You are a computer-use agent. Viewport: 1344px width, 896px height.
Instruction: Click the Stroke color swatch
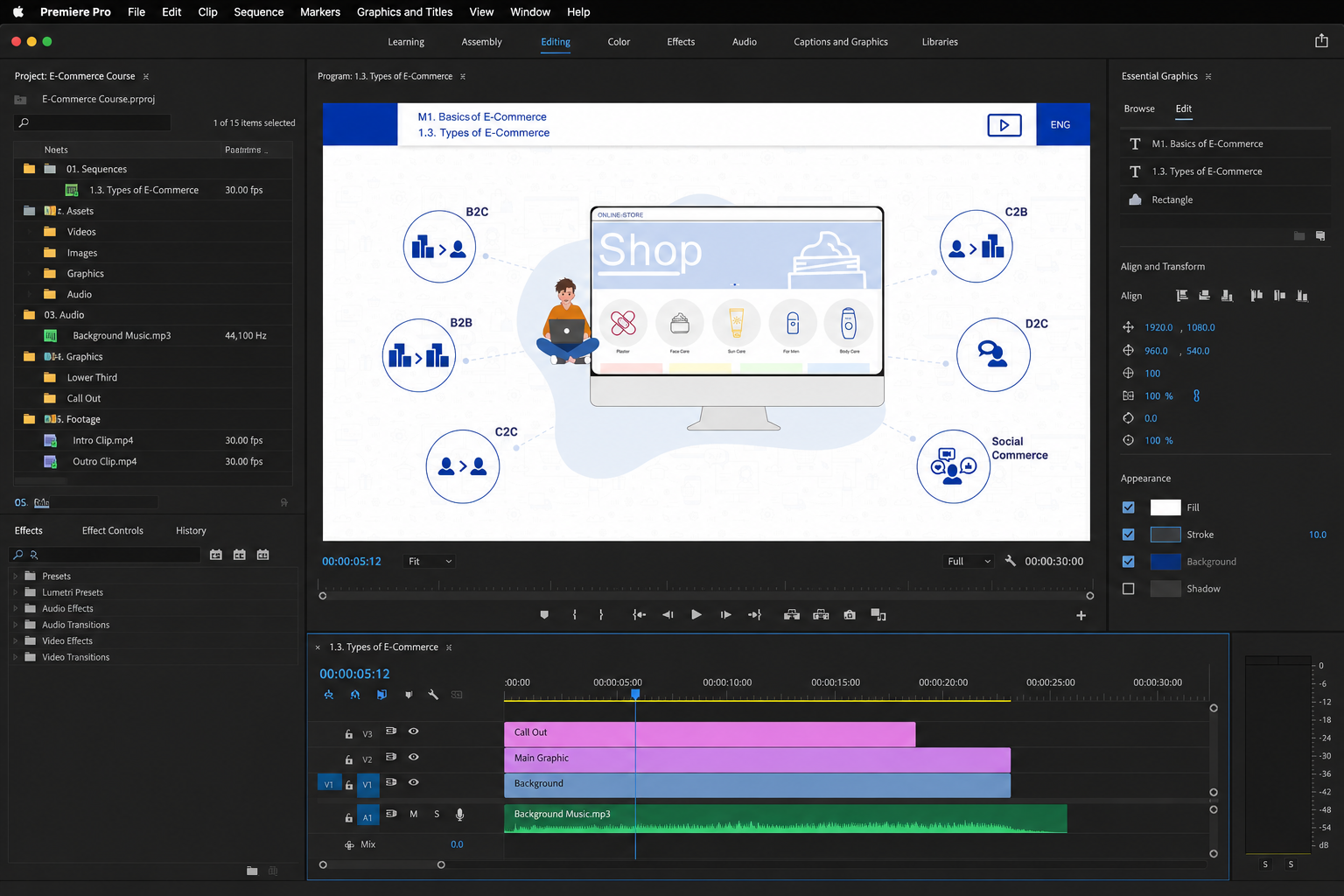pyautogui.click(x=1165, y=535)
